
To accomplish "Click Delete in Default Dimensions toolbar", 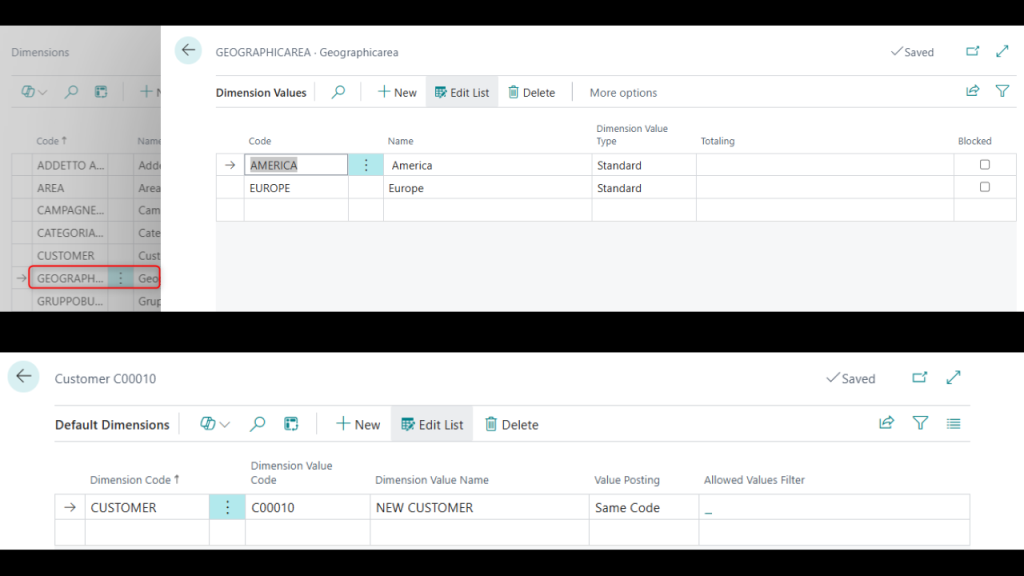I will [x=511, y=425].
